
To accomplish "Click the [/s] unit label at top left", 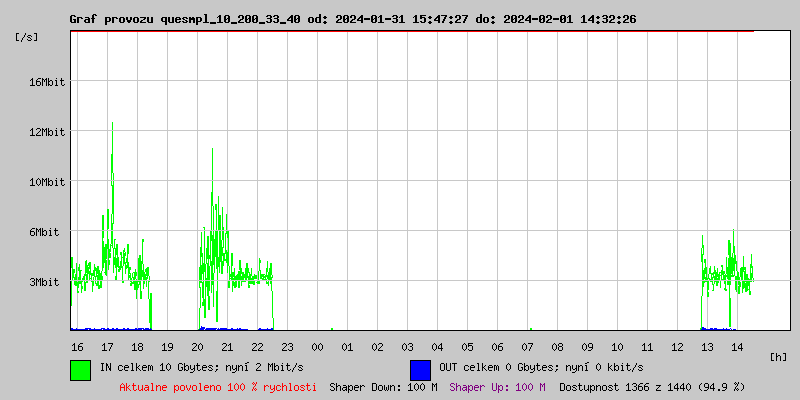I will 27,37.
